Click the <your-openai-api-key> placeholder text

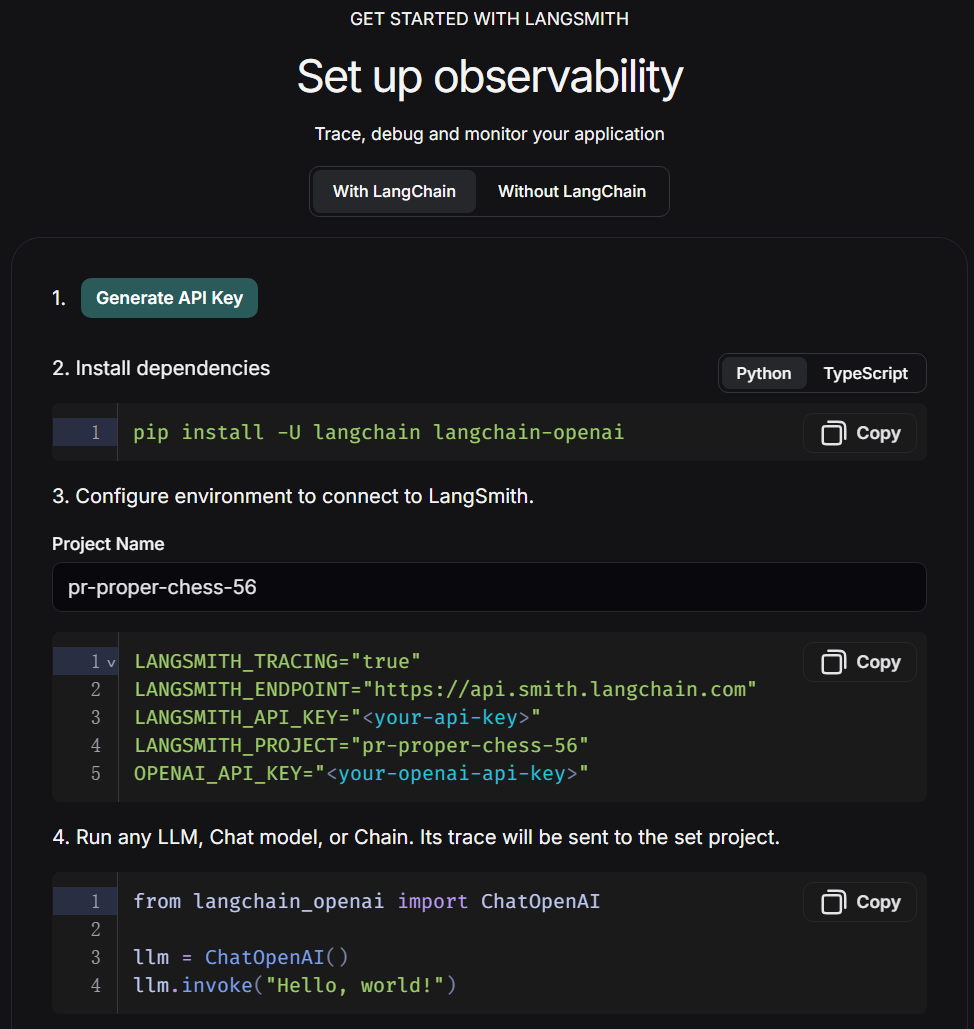click(x=452, y=774)
